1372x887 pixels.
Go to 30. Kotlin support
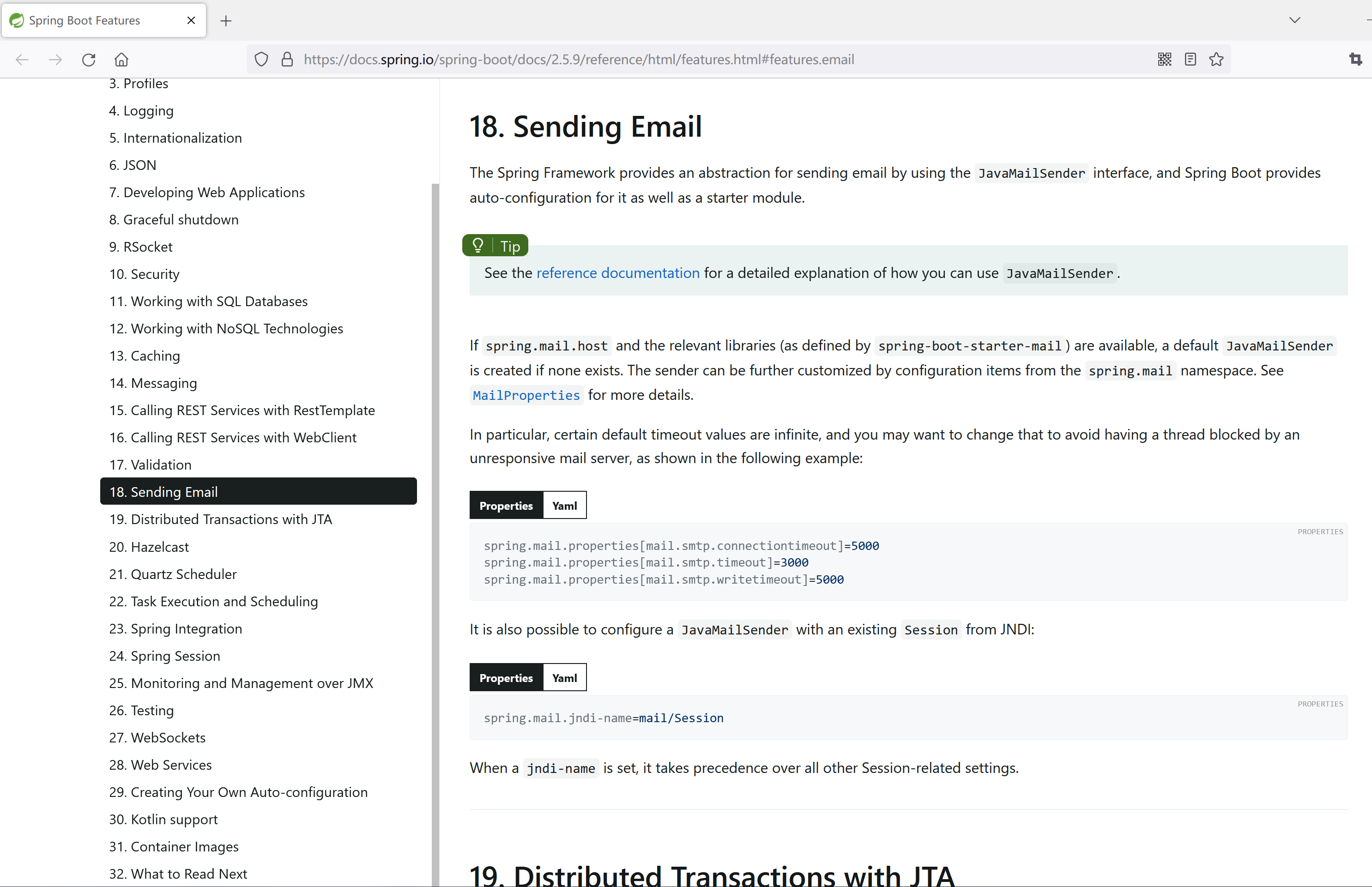(163, 820)
